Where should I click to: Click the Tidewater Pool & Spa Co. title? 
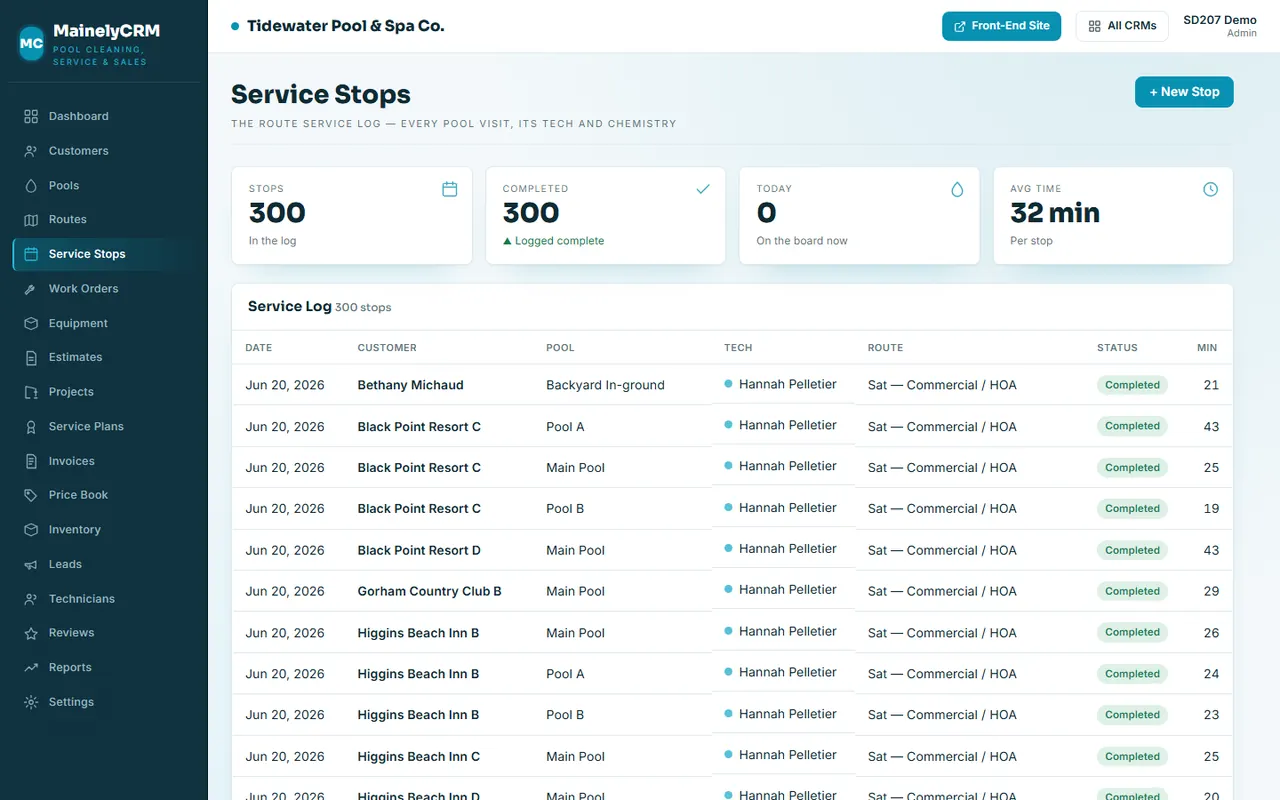pos(346,26)
